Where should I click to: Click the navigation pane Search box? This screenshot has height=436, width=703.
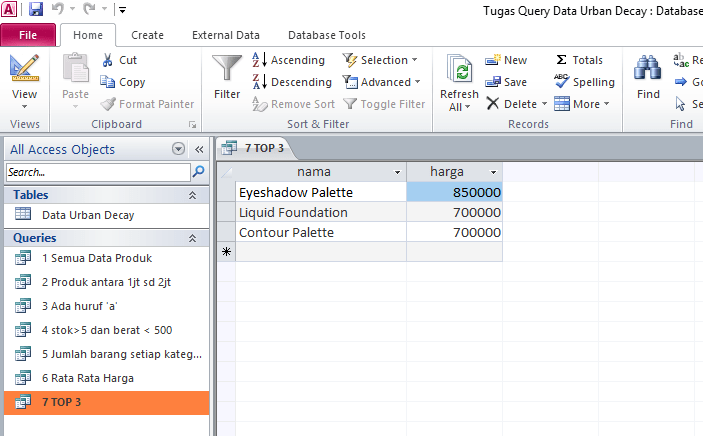[x=98, y=172]
